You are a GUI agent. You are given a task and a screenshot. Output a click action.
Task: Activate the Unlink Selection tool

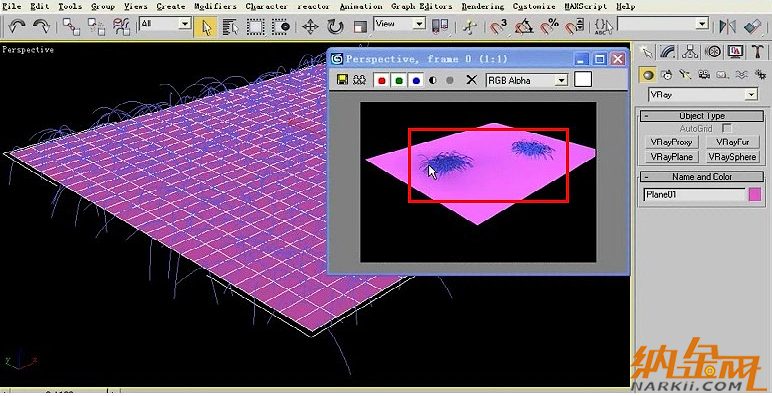point(96,26)
